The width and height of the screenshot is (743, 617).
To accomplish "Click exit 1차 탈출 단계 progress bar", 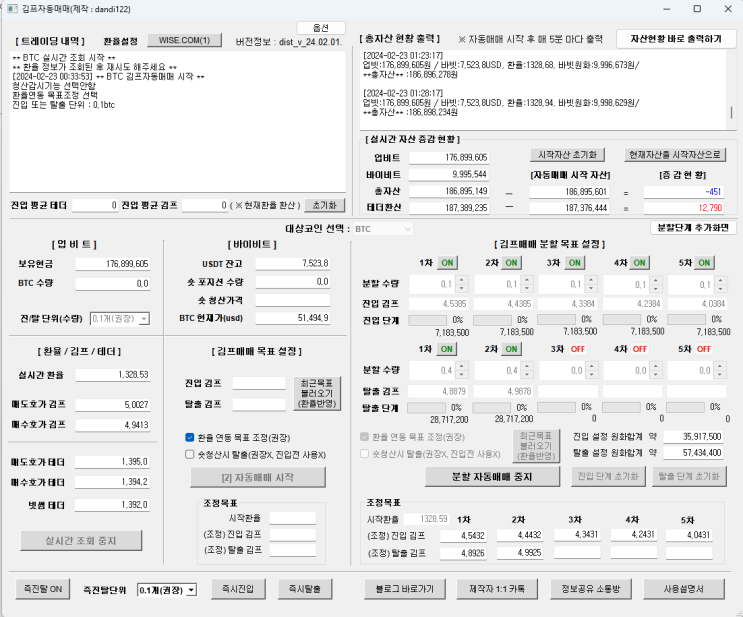I will pyautogui.click(x=426, y=408).
